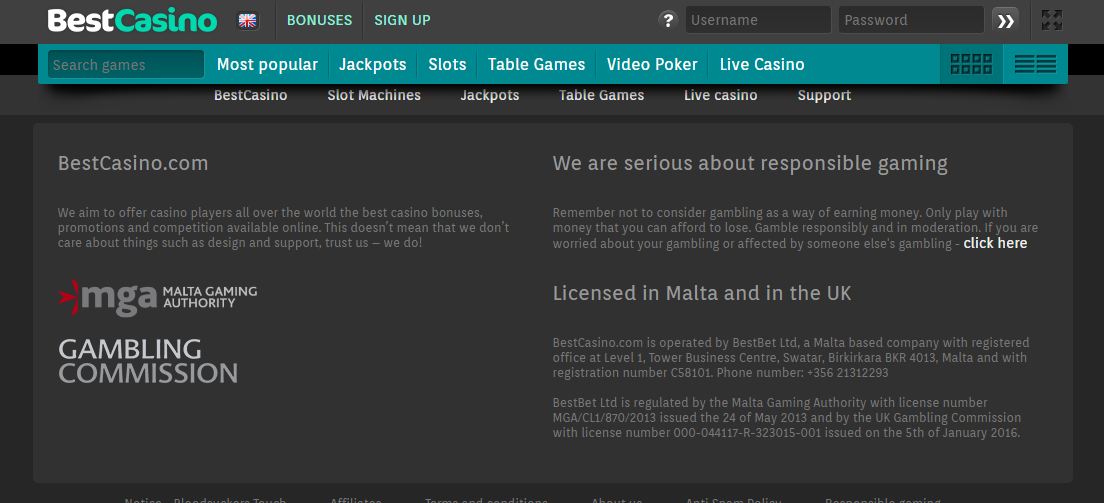Click the 'BestCasino.com' heading

point(133,163)
